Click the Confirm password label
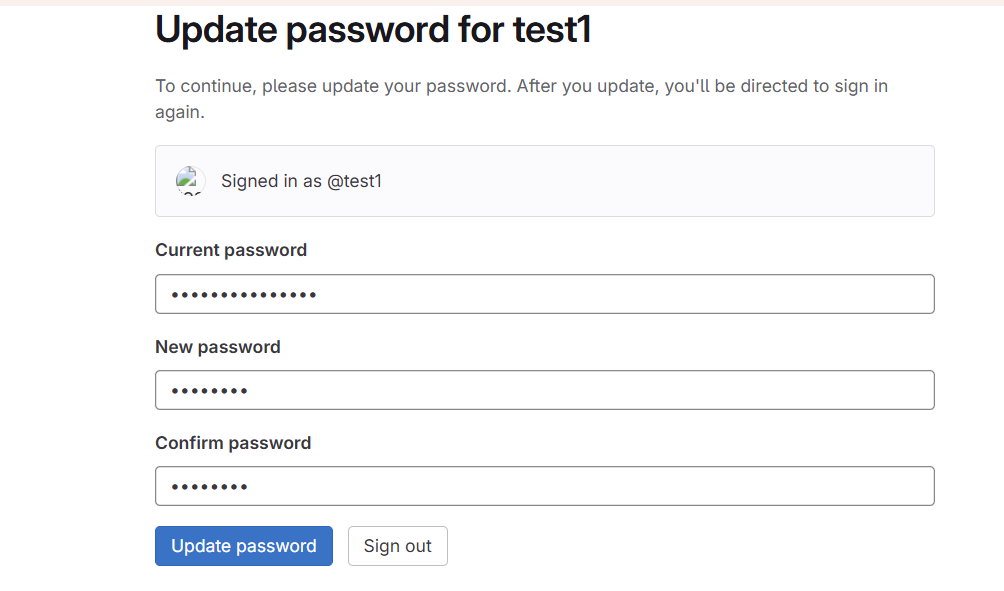This screenshot has height=591, width=1004. [233, 442]
